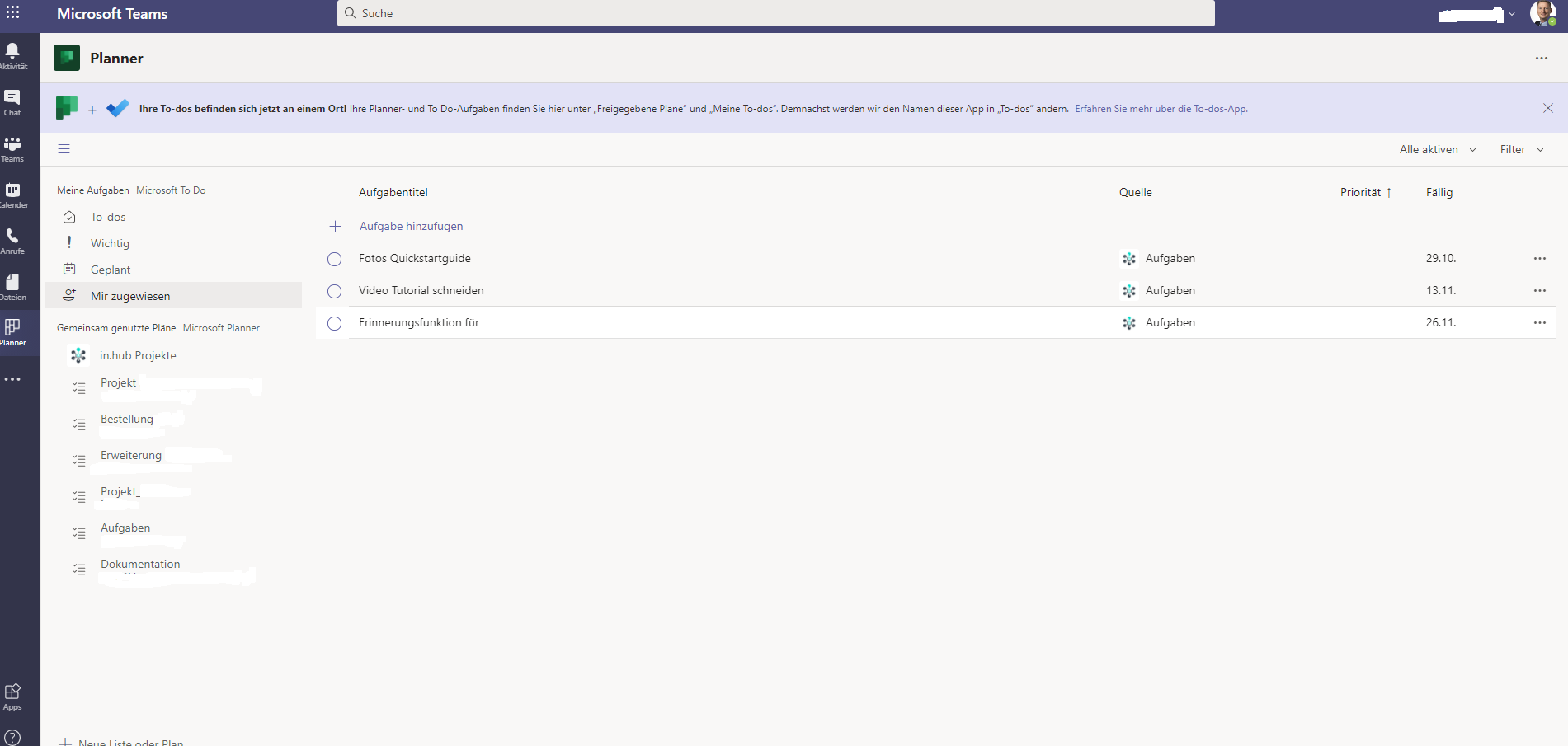Select To-dos list

(173, 217)
